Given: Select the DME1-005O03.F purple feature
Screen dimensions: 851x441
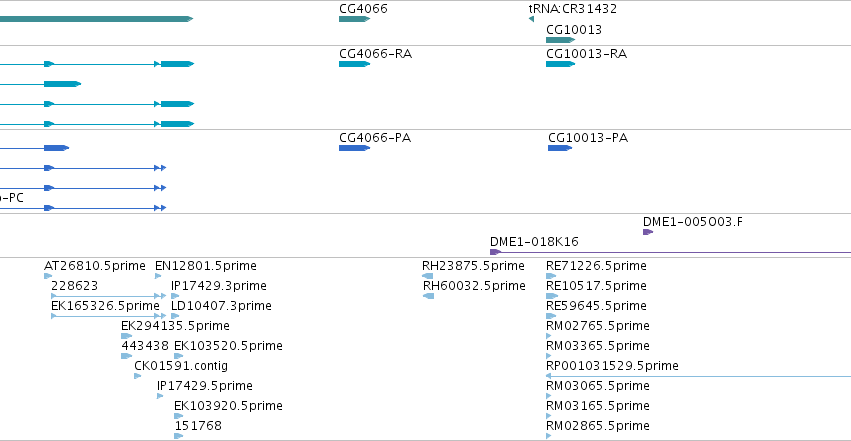Looking at the screenshot, I should pos(647,232).
